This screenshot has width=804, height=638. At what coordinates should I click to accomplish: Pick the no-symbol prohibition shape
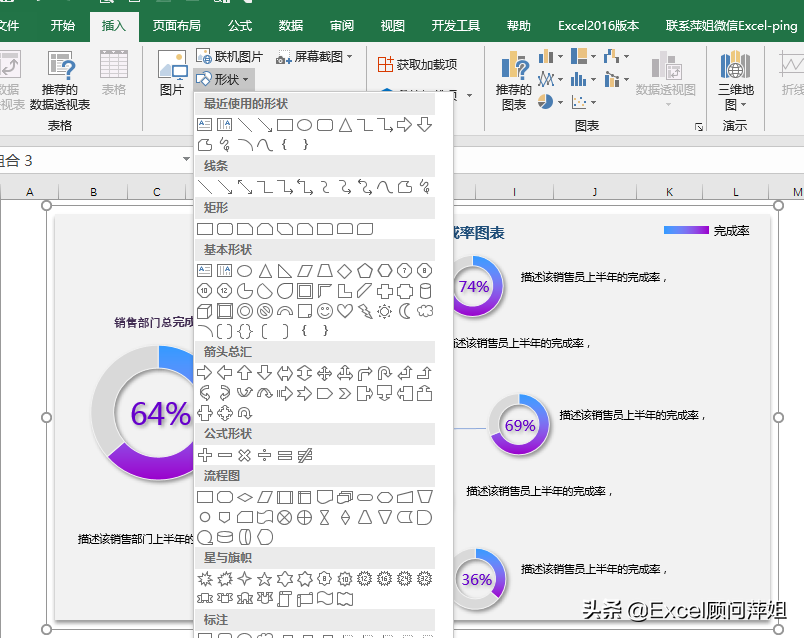click(x=265, y=311)
